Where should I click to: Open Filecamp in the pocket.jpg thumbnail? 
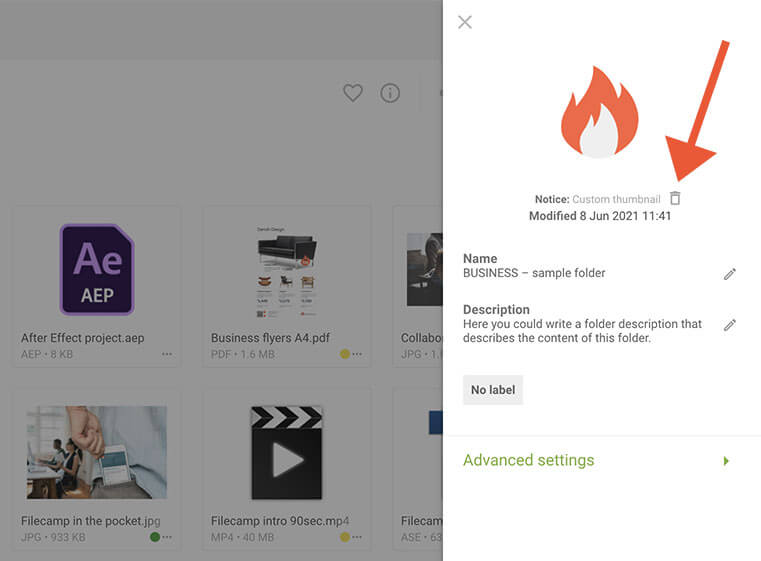97,452
